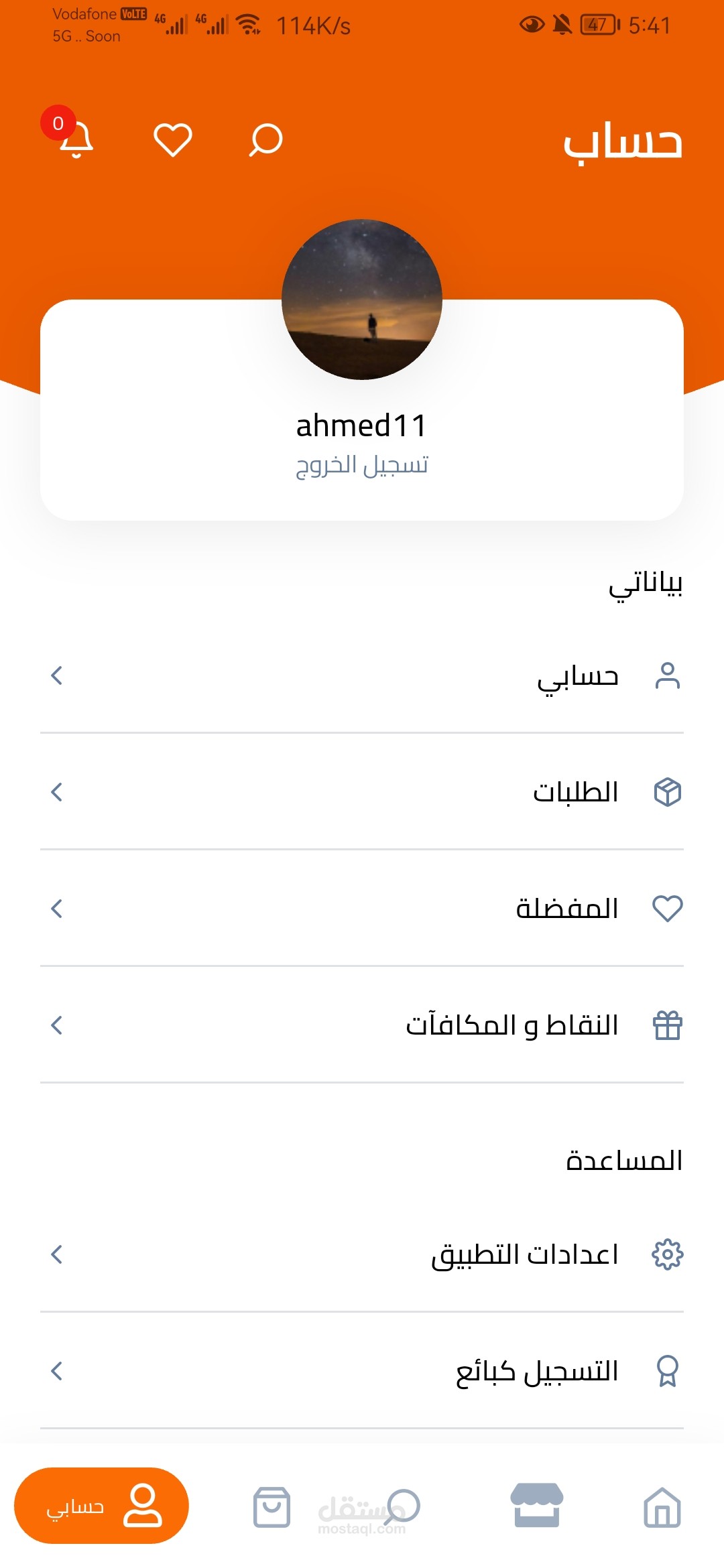Viewport: 724px width, 1568px height.
Task: Click تسجيل الخروج logout link
Action: tap(362, 464)
